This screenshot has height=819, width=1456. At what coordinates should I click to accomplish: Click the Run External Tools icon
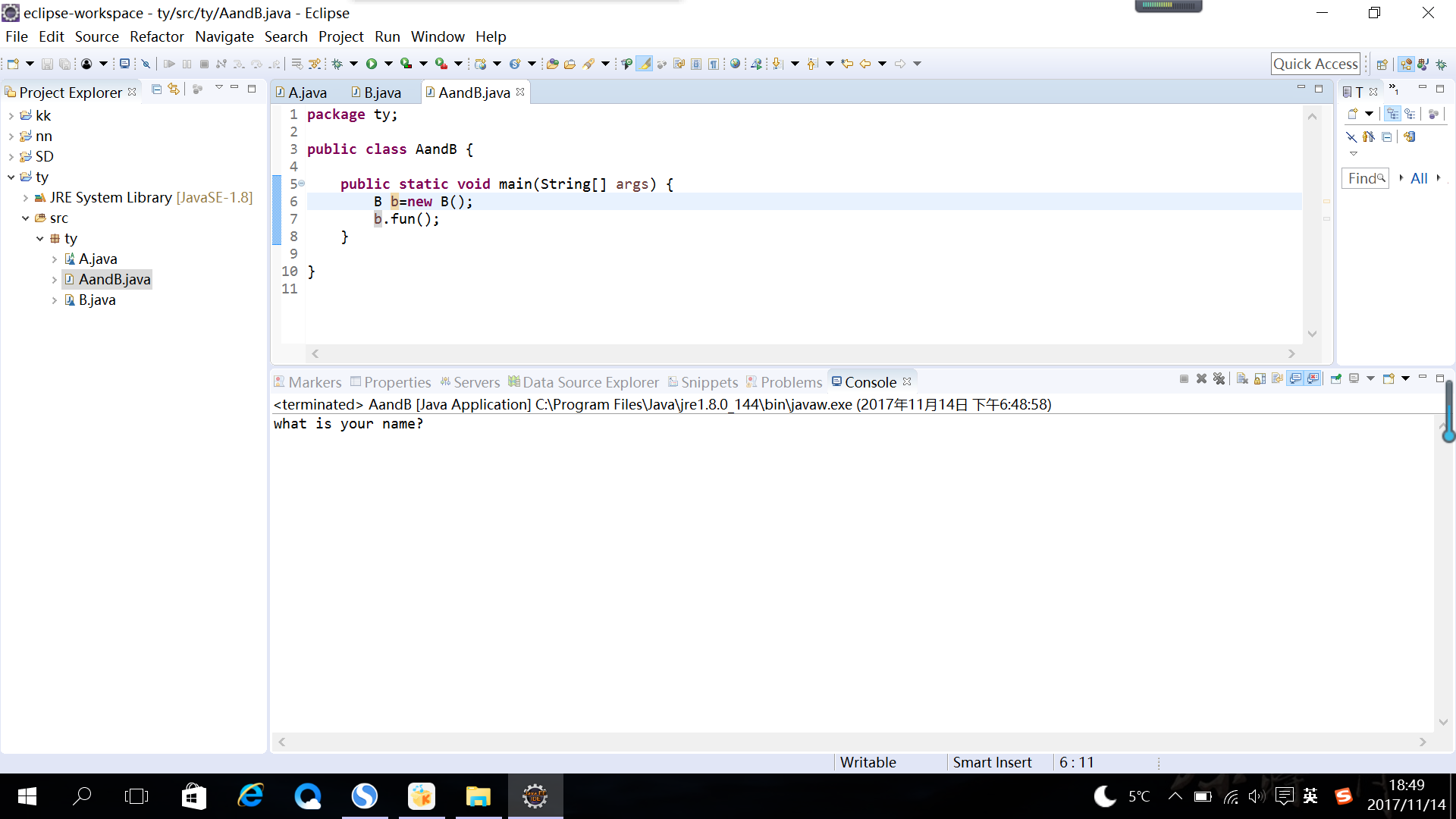click(441, 64)
